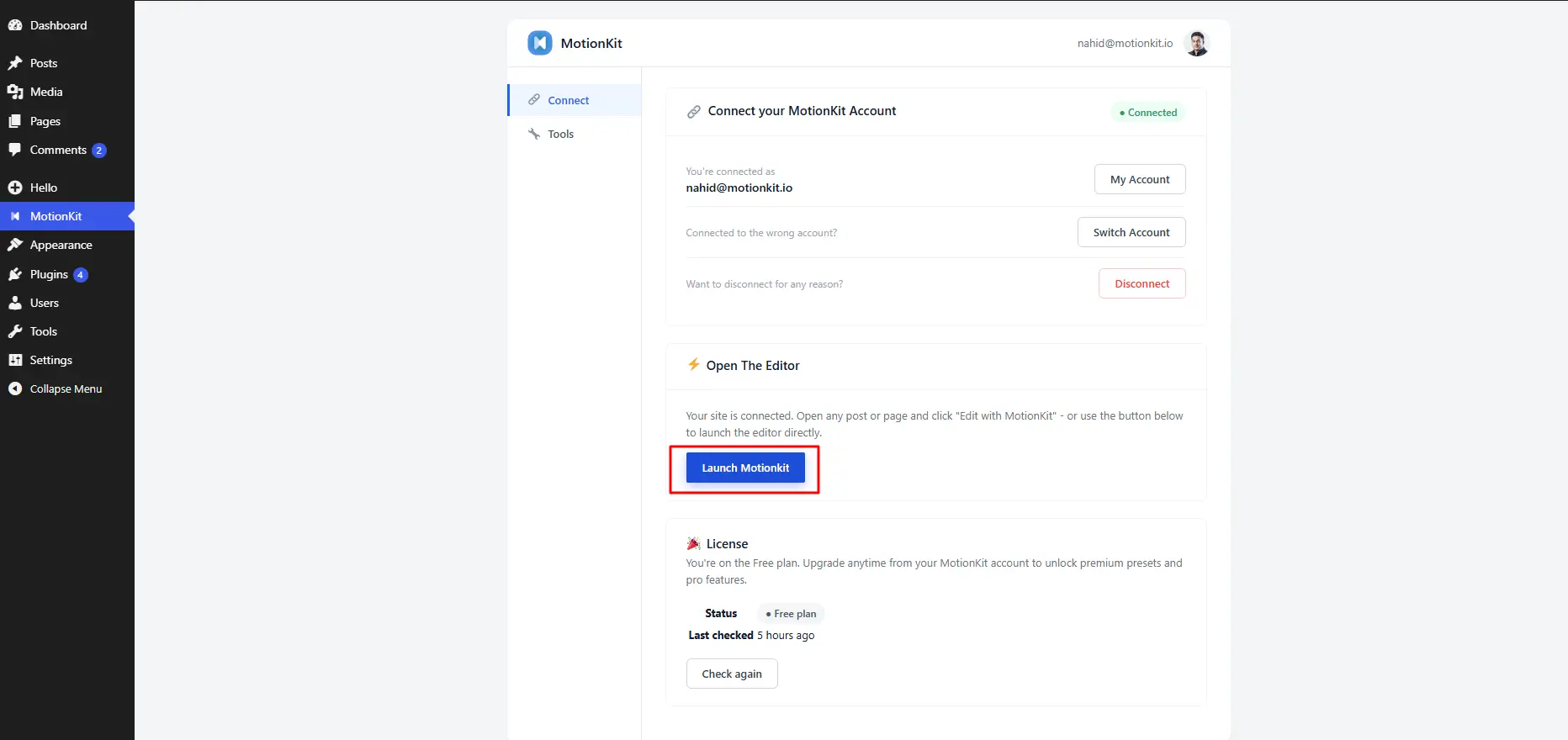Click the Appearance paintbrush icon
The width and height of the screenshot is (1568, 740).
[x=15, y=245]
